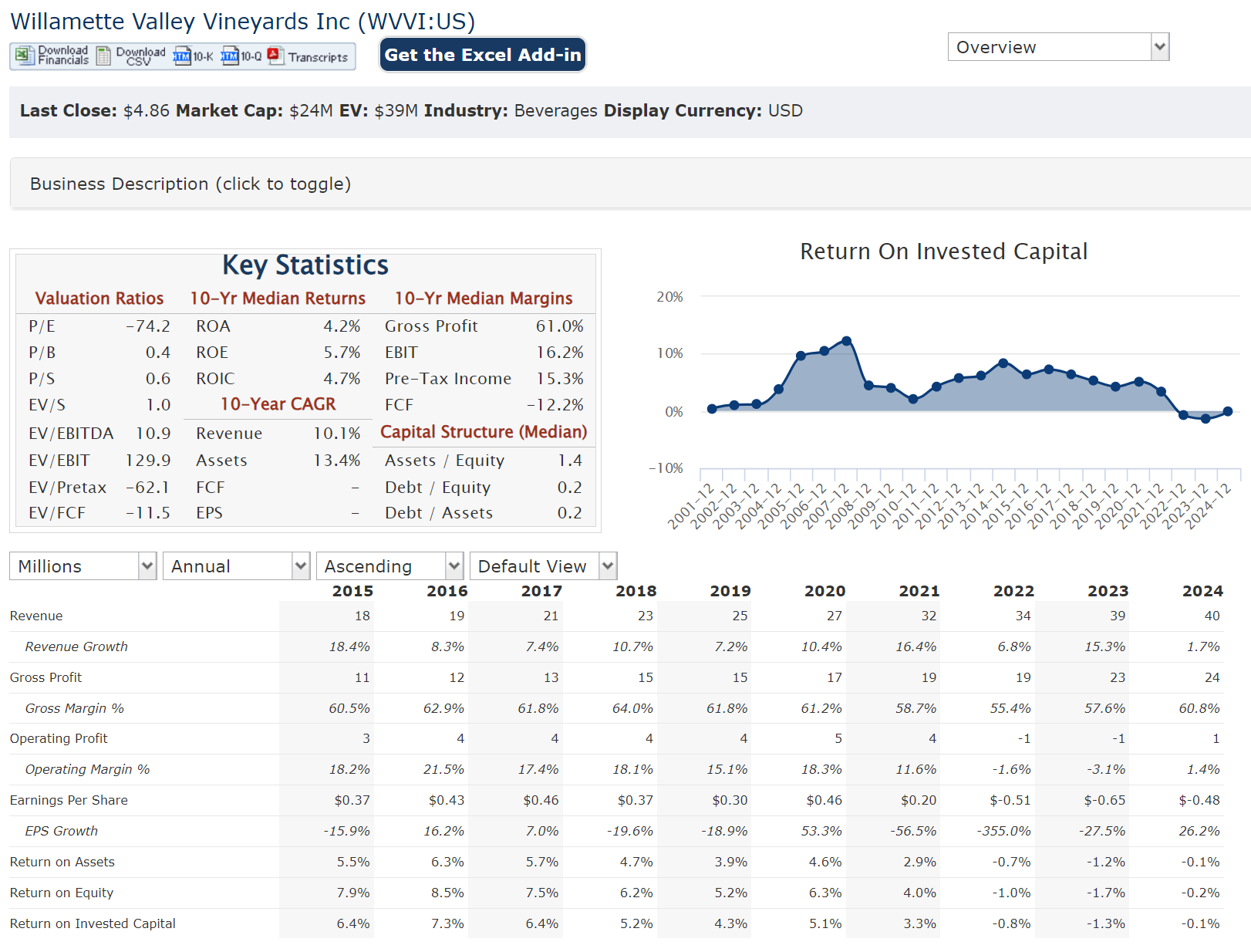This screenshot has width=1251, height=952.
Task: Open the Default View dropdown
Action: click(544, 566)
